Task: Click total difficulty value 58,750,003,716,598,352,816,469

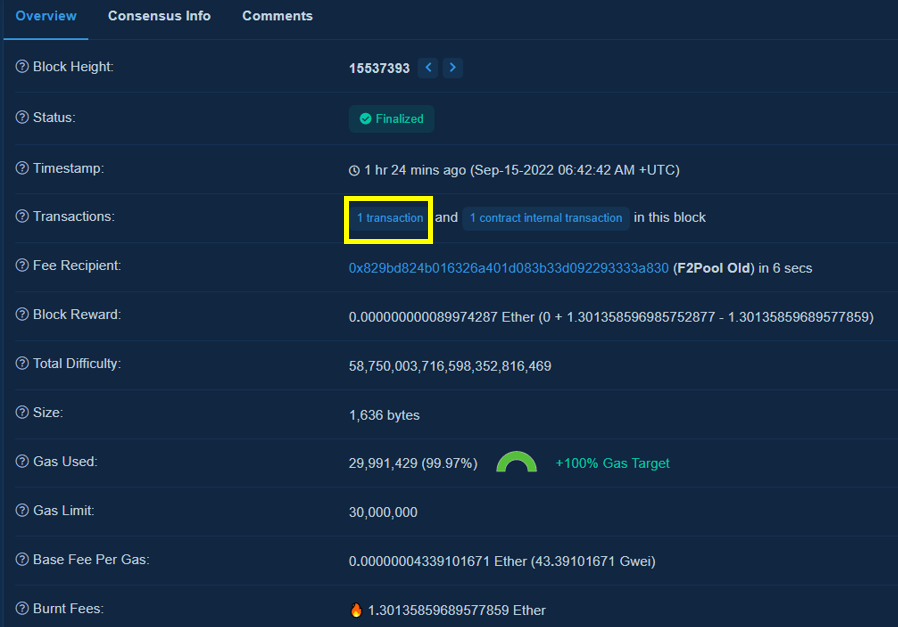Action: [450, 366]
